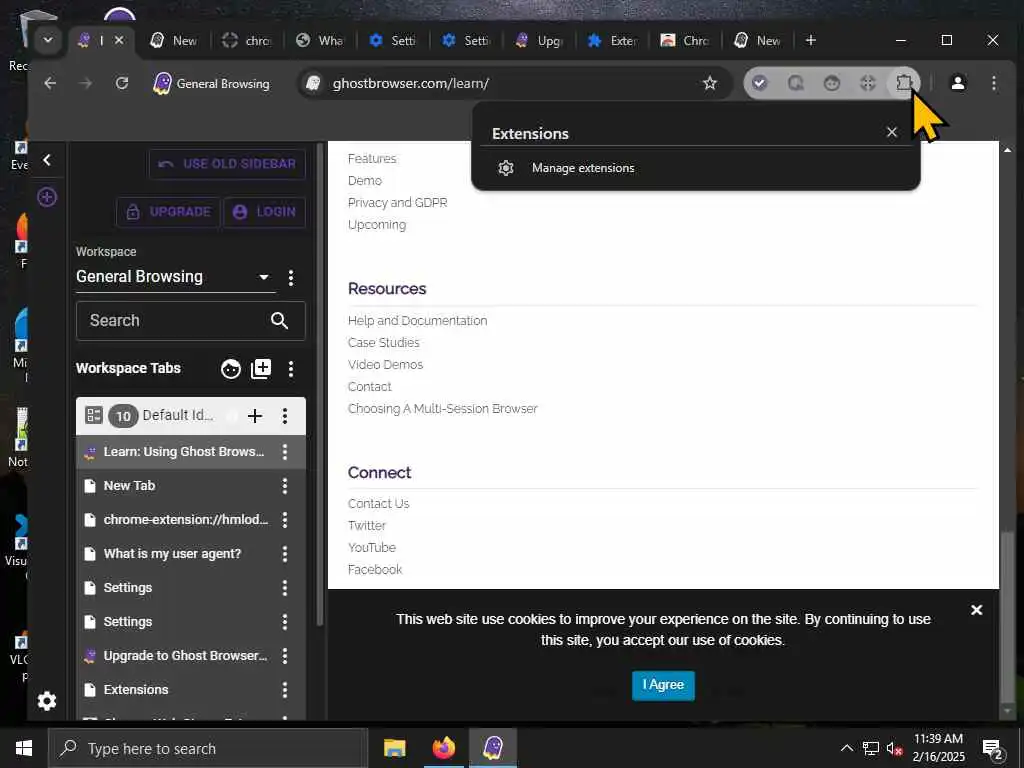Add a tab to Default Identity group

(x=255, y=416)
